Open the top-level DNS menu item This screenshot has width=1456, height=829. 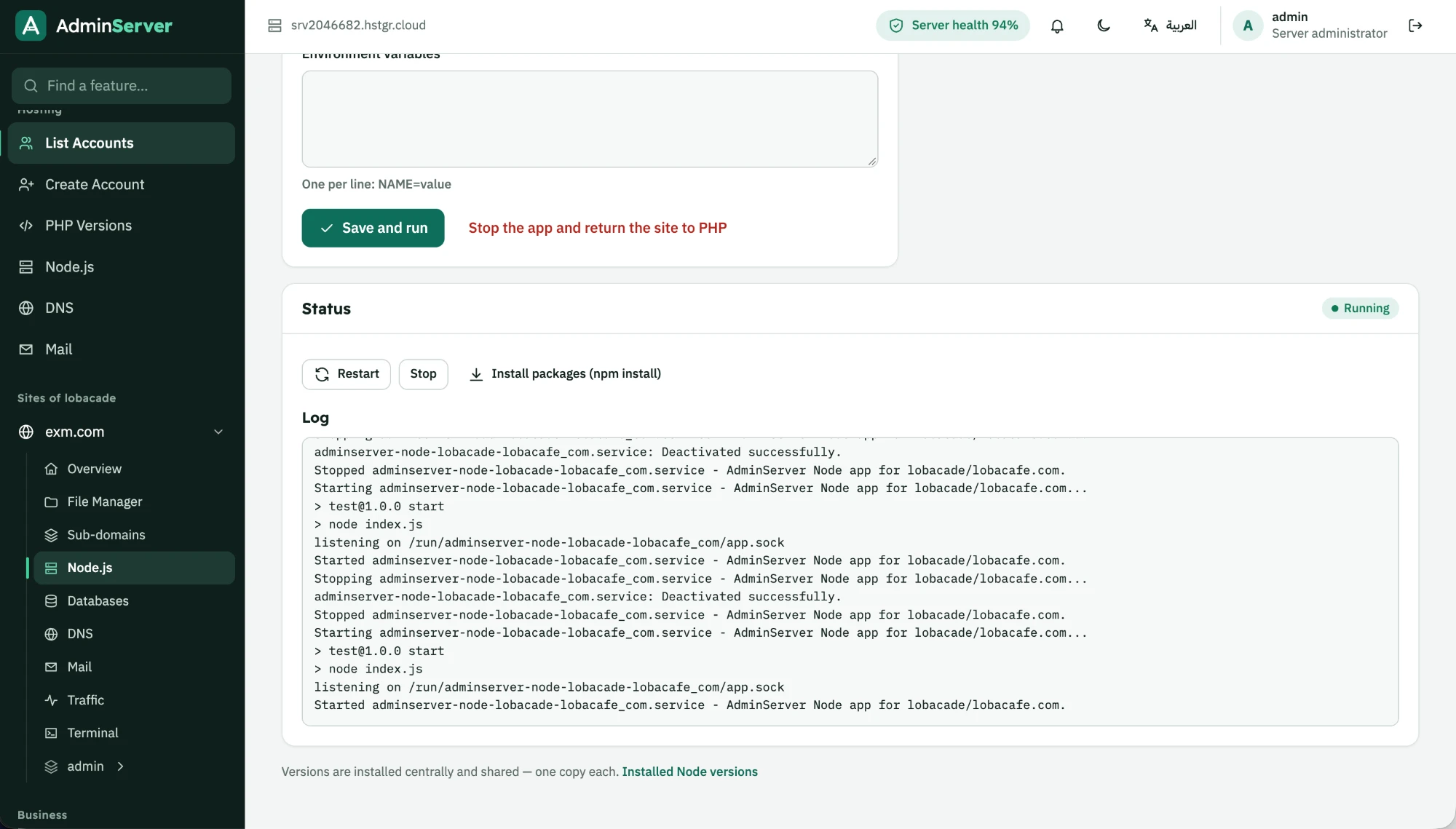(122, 308)
